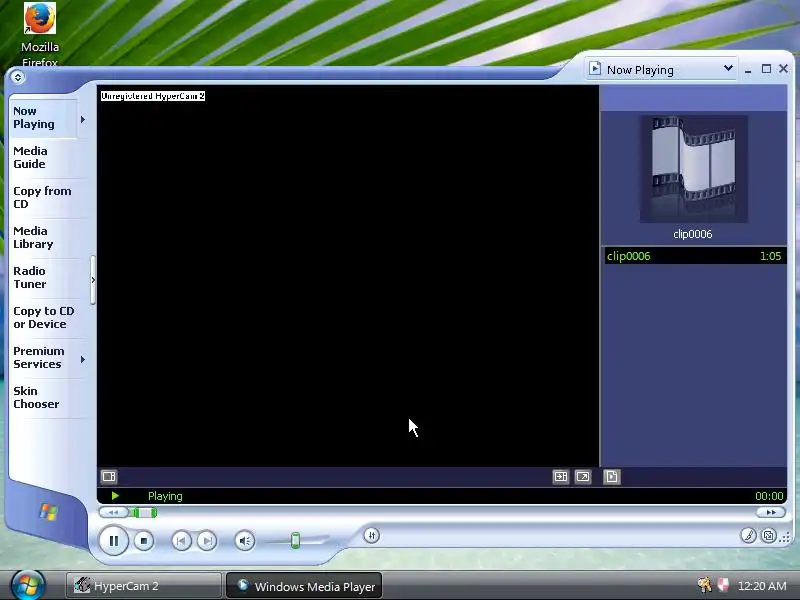
Task: Open Mozilla Firefox desktop shortcut
Action: coord(40,35)
